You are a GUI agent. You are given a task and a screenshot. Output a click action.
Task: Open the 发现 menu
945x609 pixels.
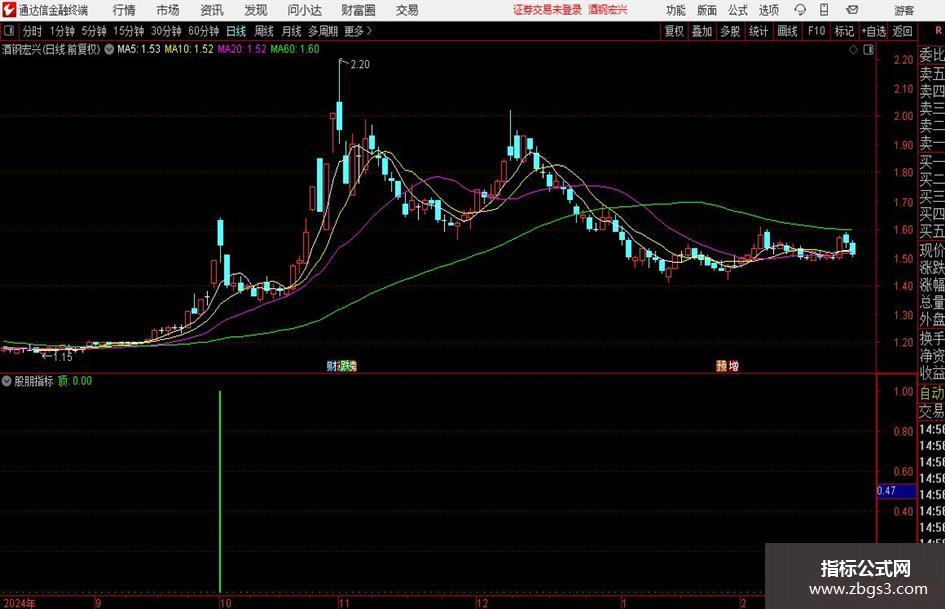[x=256, y=10]
